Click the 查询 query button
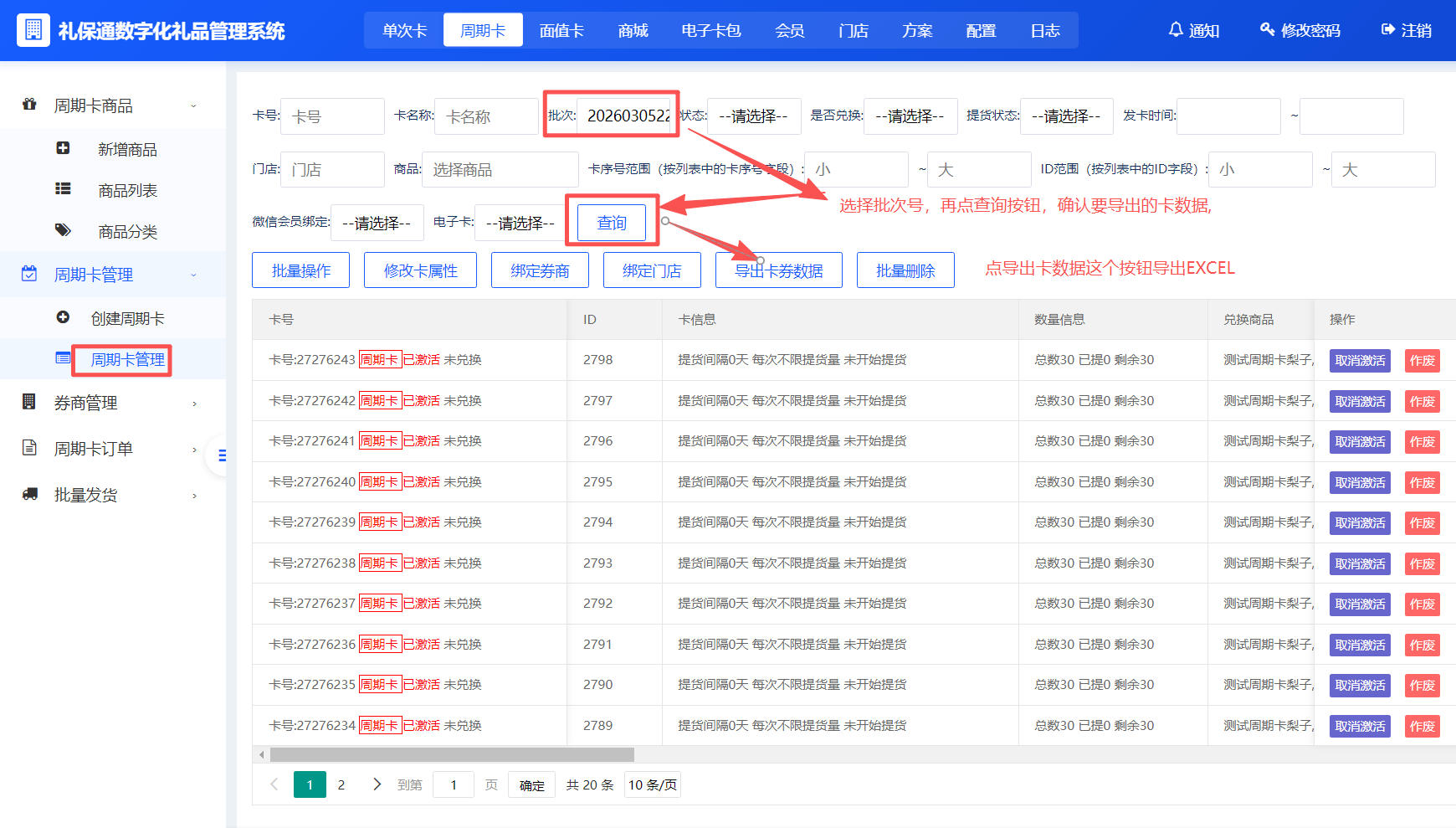 click(x=613, y=222)
